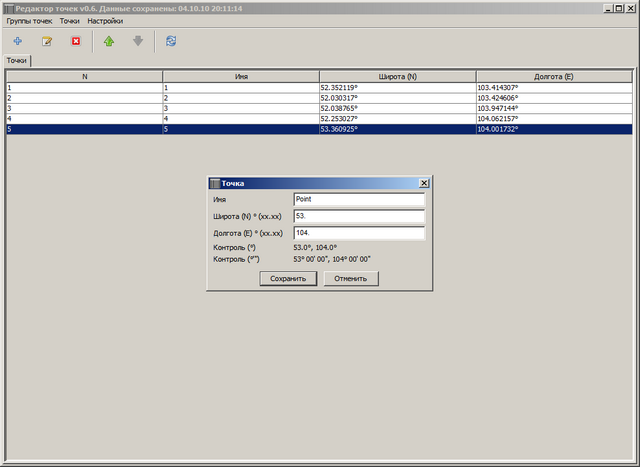The height and width of the screenshot is (467, 640).
Task: Click the green move up arrow
Action: pyautogui.click(x=109, y=41)
